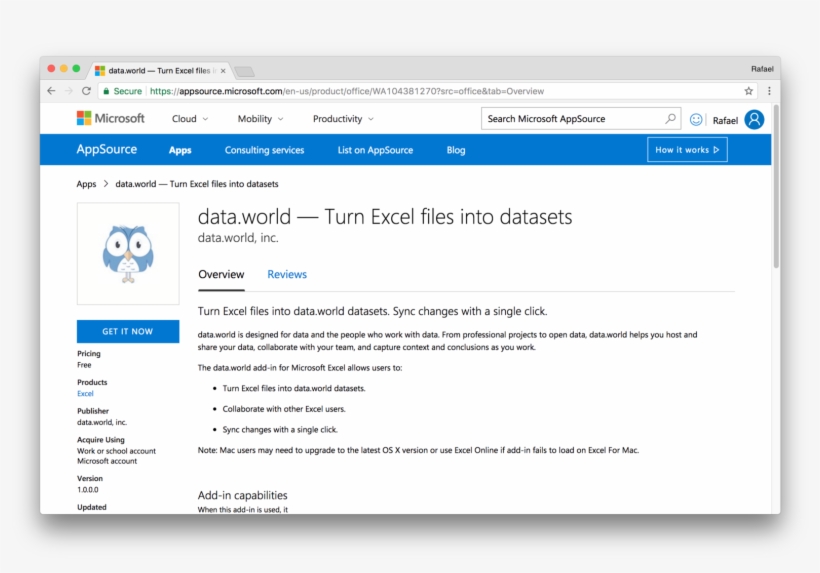Image resolution: width=820 pixels, height=573 pixels.
Task: Click the Microsoft logo
Action: pos(111,119)
